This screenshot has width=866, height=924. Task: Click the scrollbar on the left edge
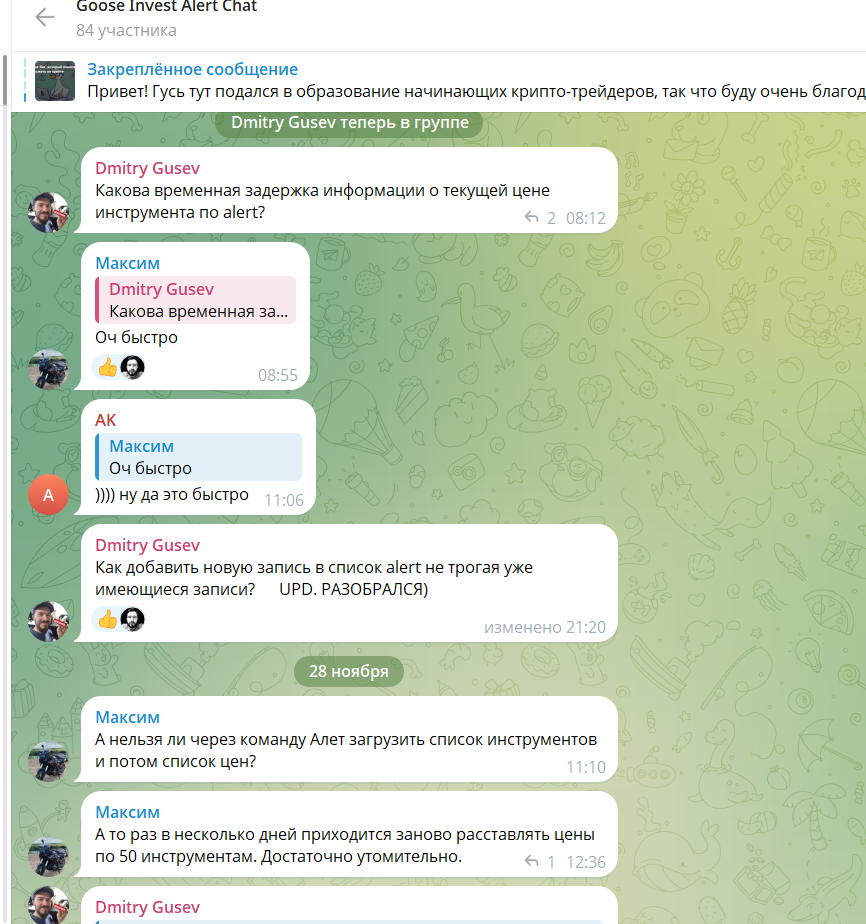[5, 80]
